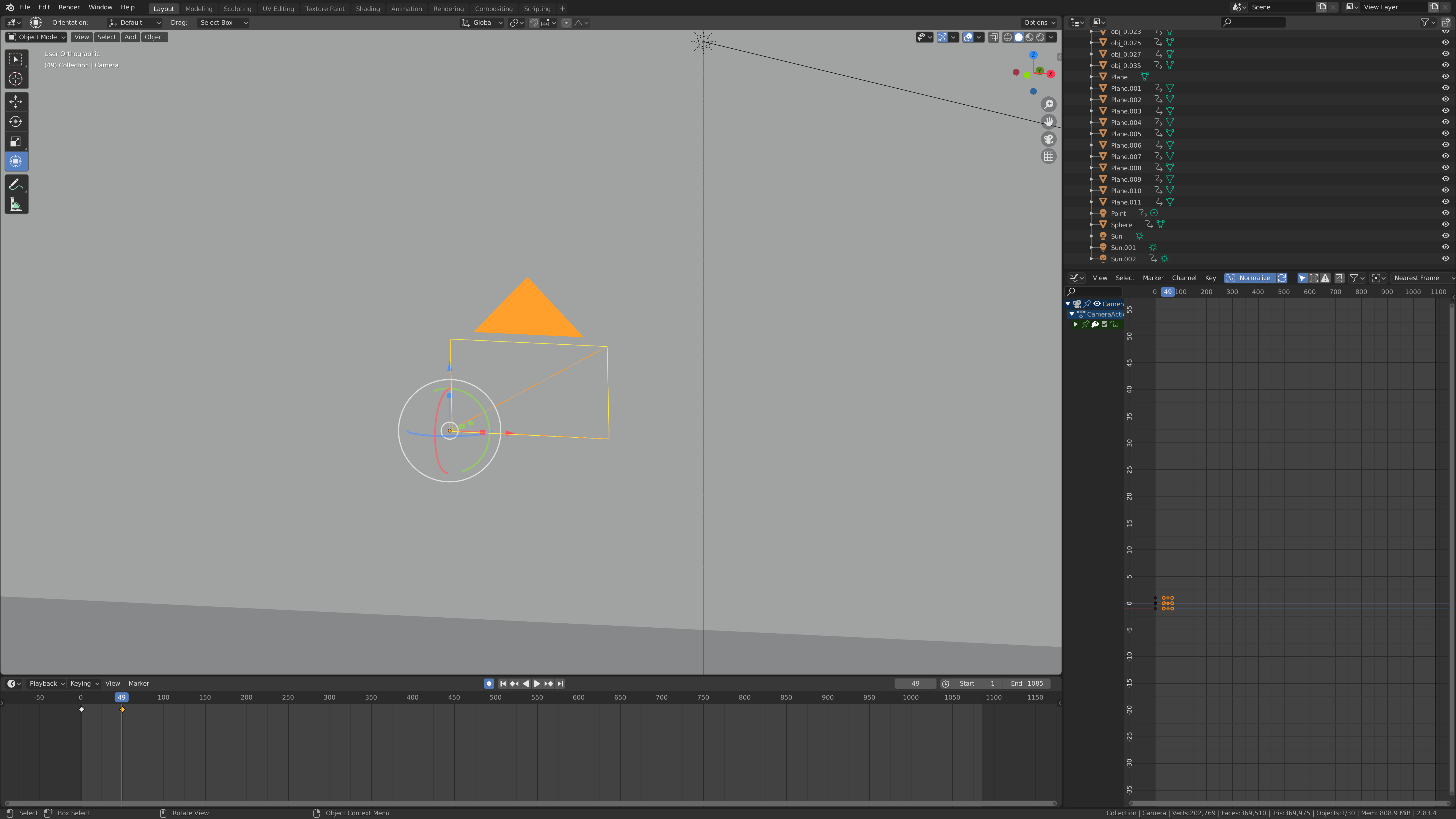
Task: Toggle camera view icon in viewport
Action: pyautogui.click(x=1048, y=139)
